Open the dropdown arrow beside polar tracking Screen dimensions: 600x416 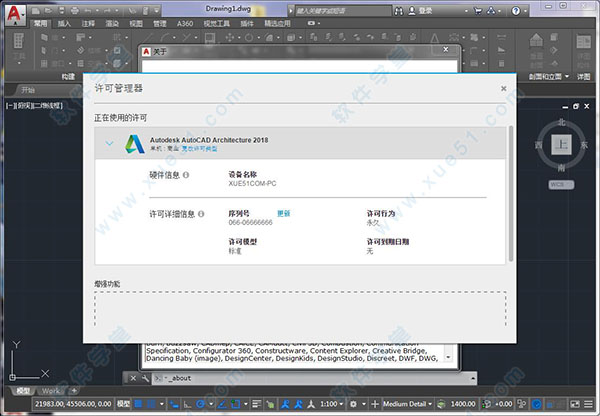coord(211,404)
